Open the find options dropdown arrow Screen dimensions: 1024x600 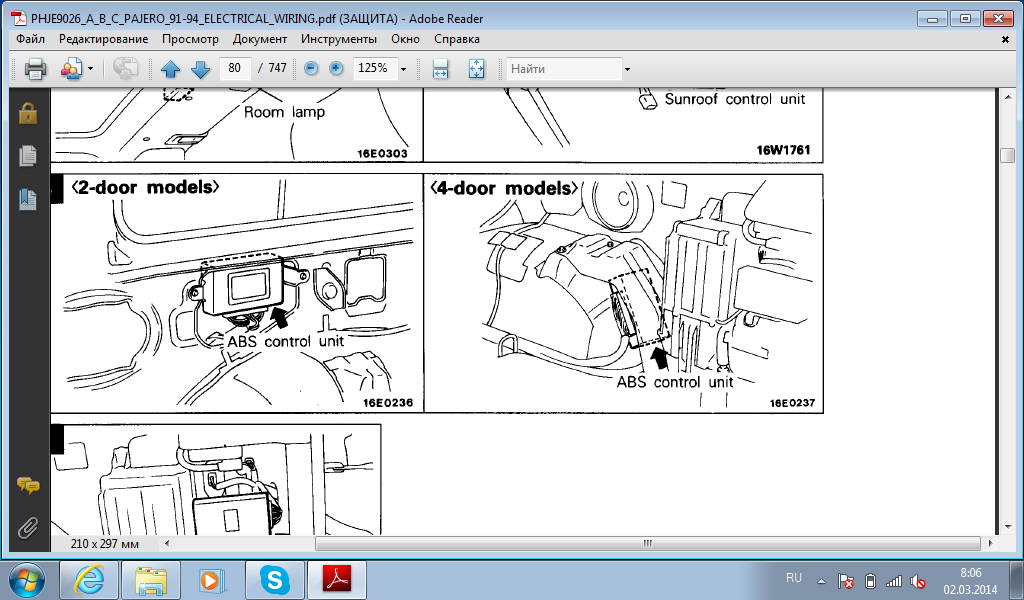pos(627,69)
